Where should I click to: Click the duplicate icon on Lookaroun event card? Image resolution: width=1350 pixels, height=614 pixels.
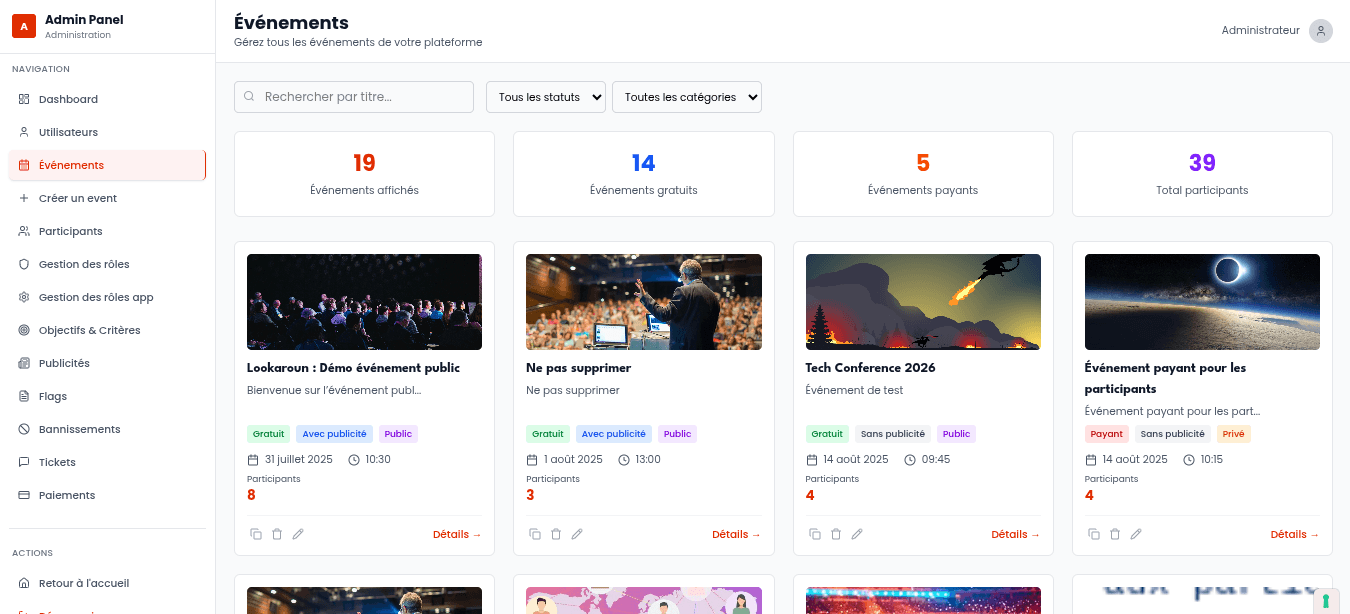tap(256, 534)
